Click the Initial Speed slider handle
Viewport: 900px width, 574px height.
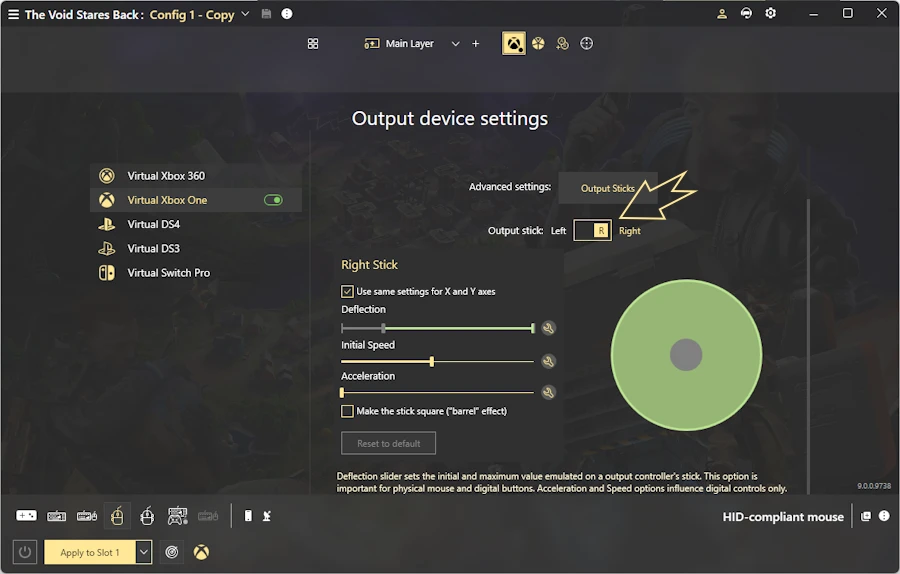tap(432, 362)
